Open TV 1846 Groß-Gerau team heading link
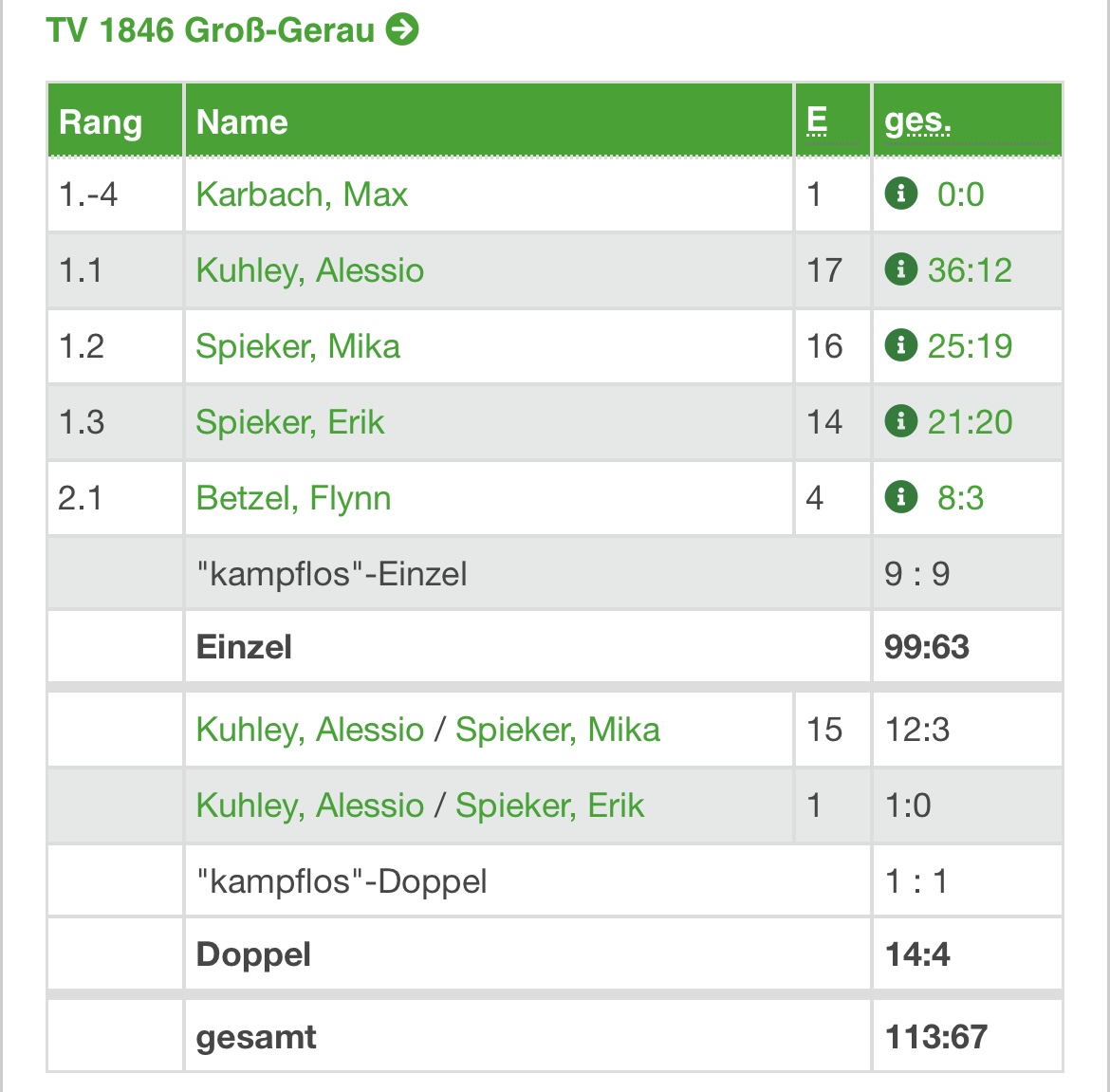Image resolution: width=1110 pixels, height=1092 pixels. click(x=211, y=30)
